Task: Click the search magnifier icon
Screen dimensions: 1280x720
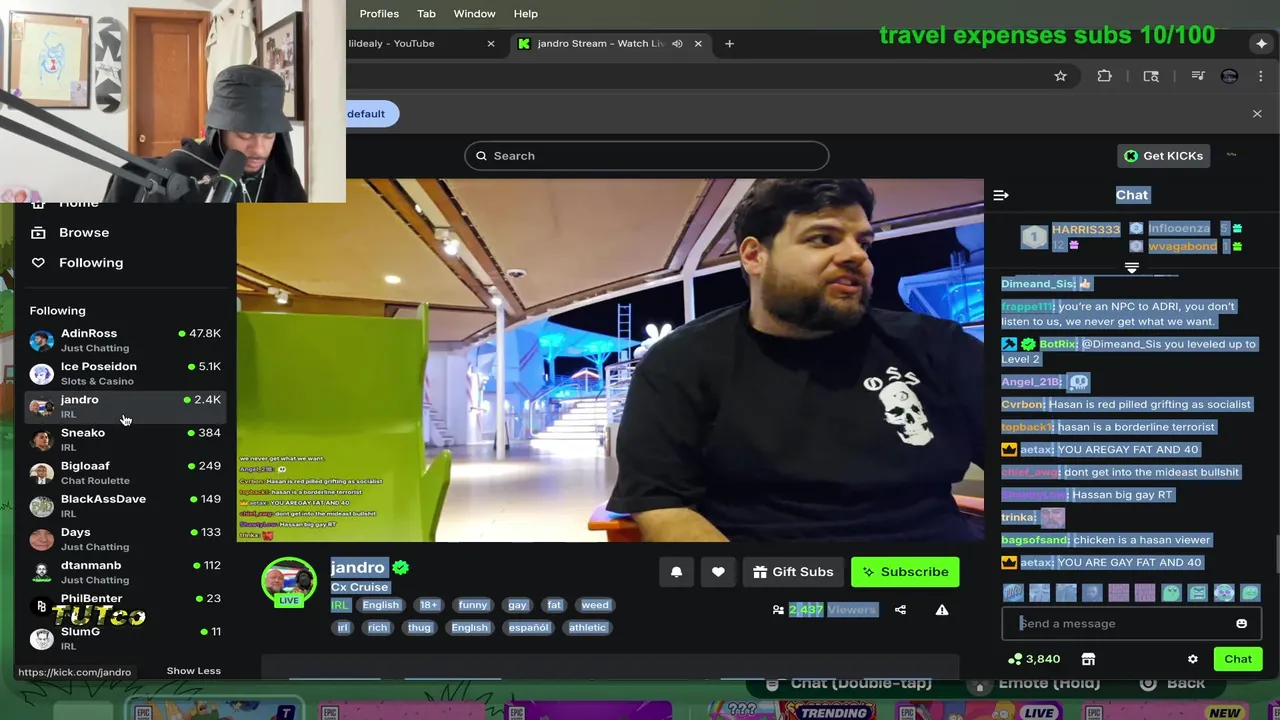Action: (481, 156)
